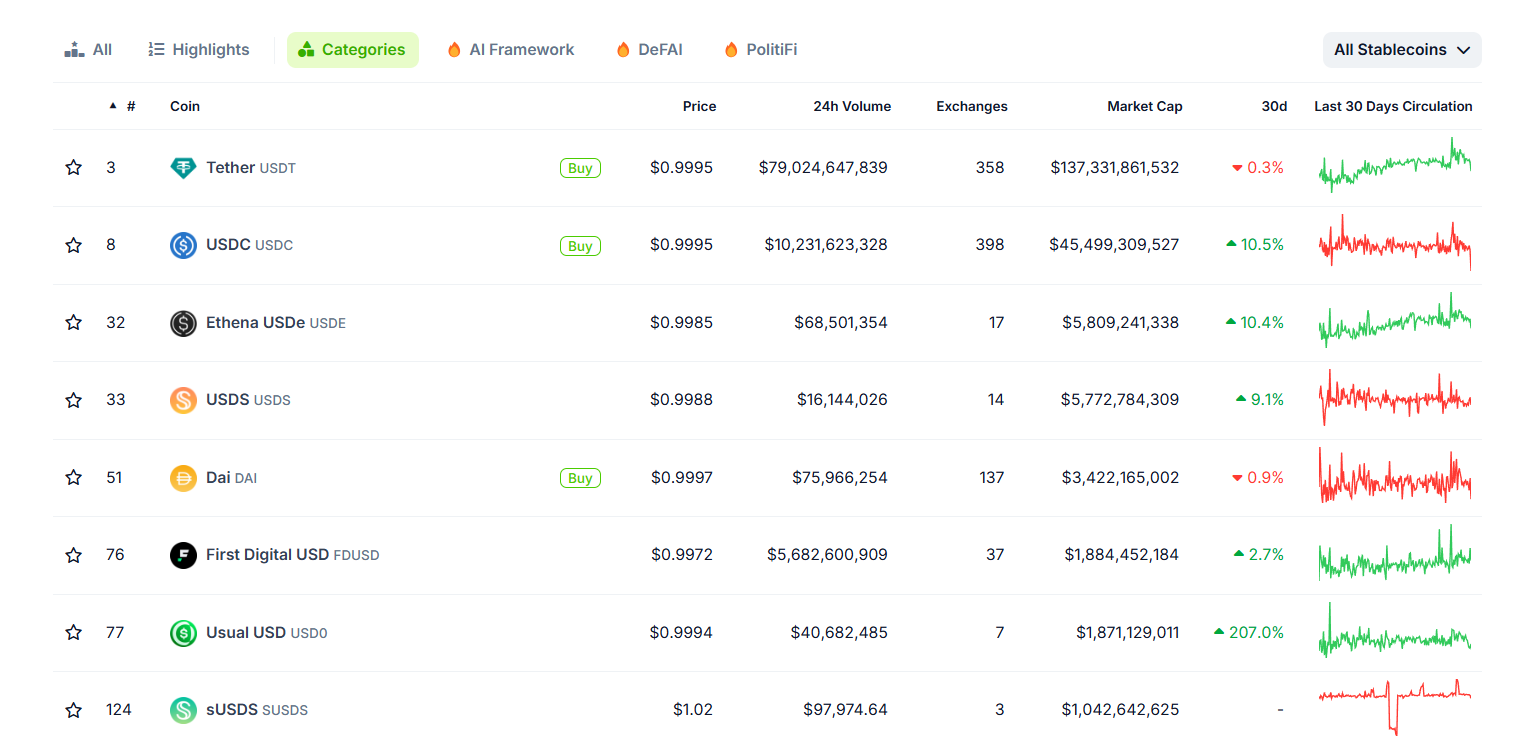
Task: Toggle the star for USDC row
Action: click(73, 245)
